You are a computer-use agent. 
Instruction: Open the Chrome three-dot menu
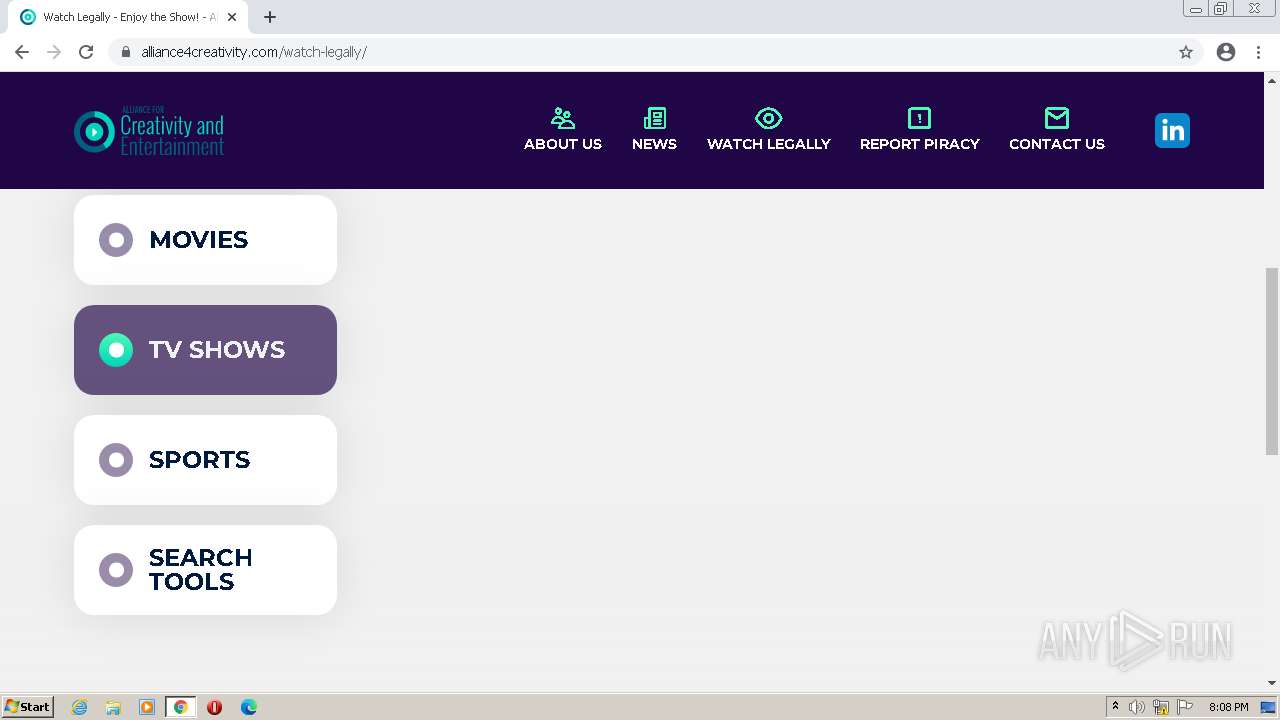(x=1259, y=52)
